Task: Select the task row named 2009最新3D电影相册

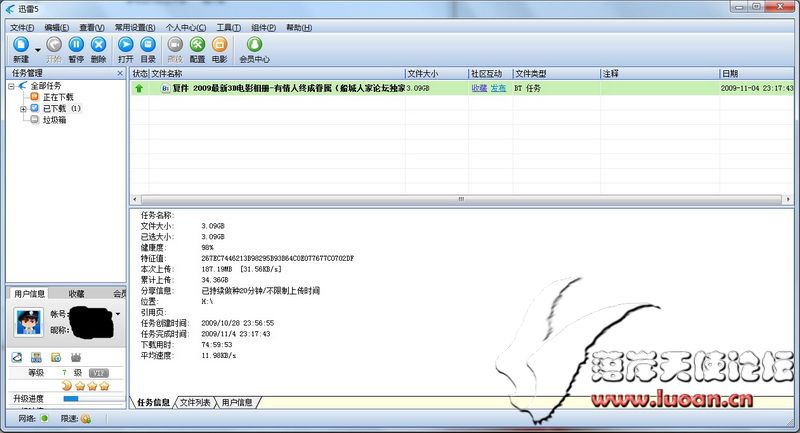Action: pos(462,88)
